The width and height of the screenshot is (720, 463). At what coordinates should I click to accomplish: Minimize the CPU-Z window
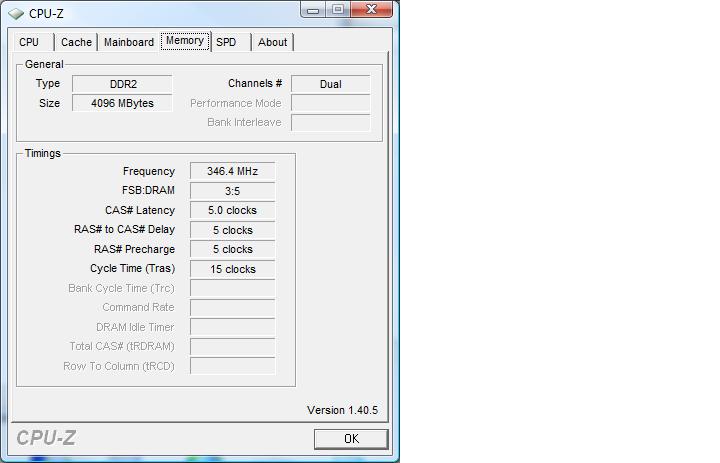(x=313, y=9)
